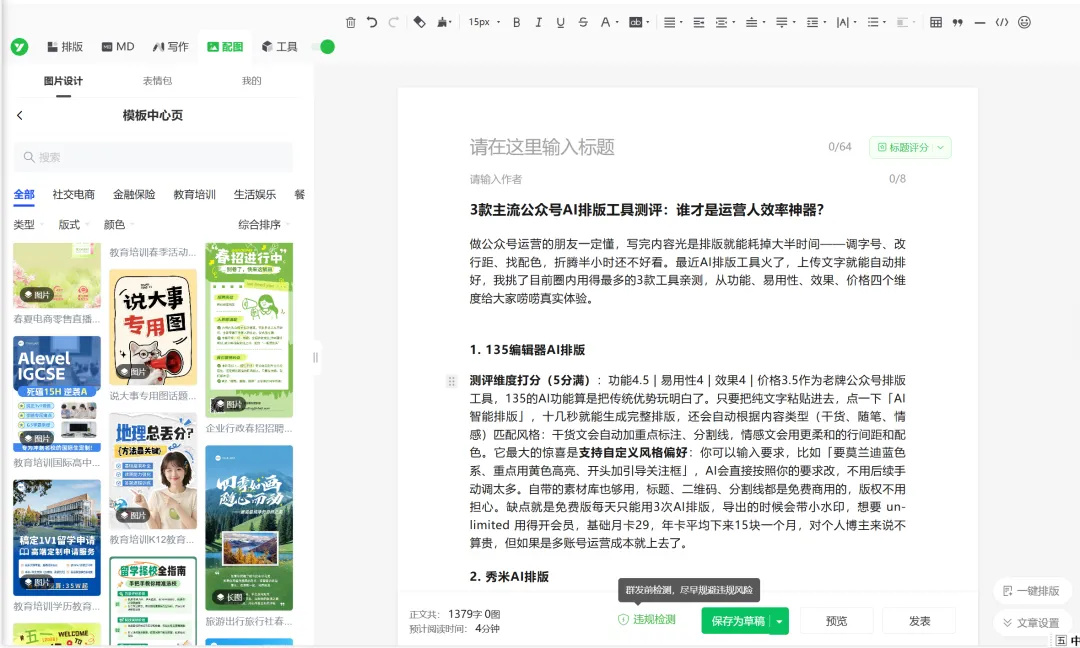
Task: Click the 保存为草稿 button
Action: pos(736,621)
